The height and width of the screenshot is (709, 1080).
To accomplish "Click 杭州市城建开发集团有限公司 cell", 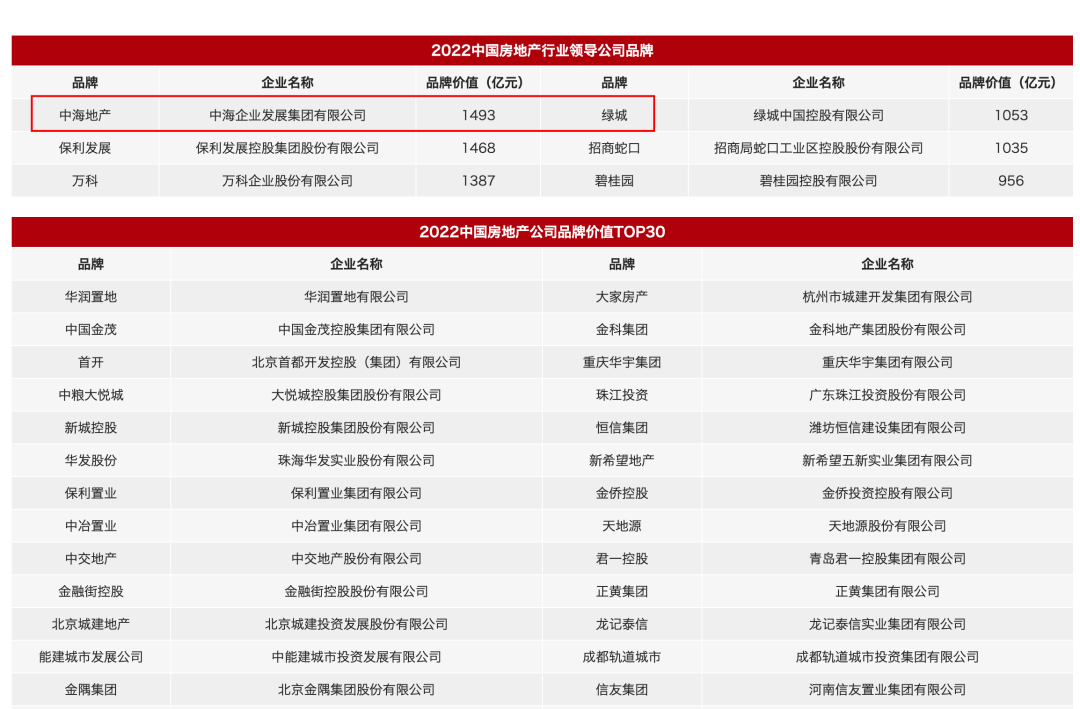I will click(887, 296).
